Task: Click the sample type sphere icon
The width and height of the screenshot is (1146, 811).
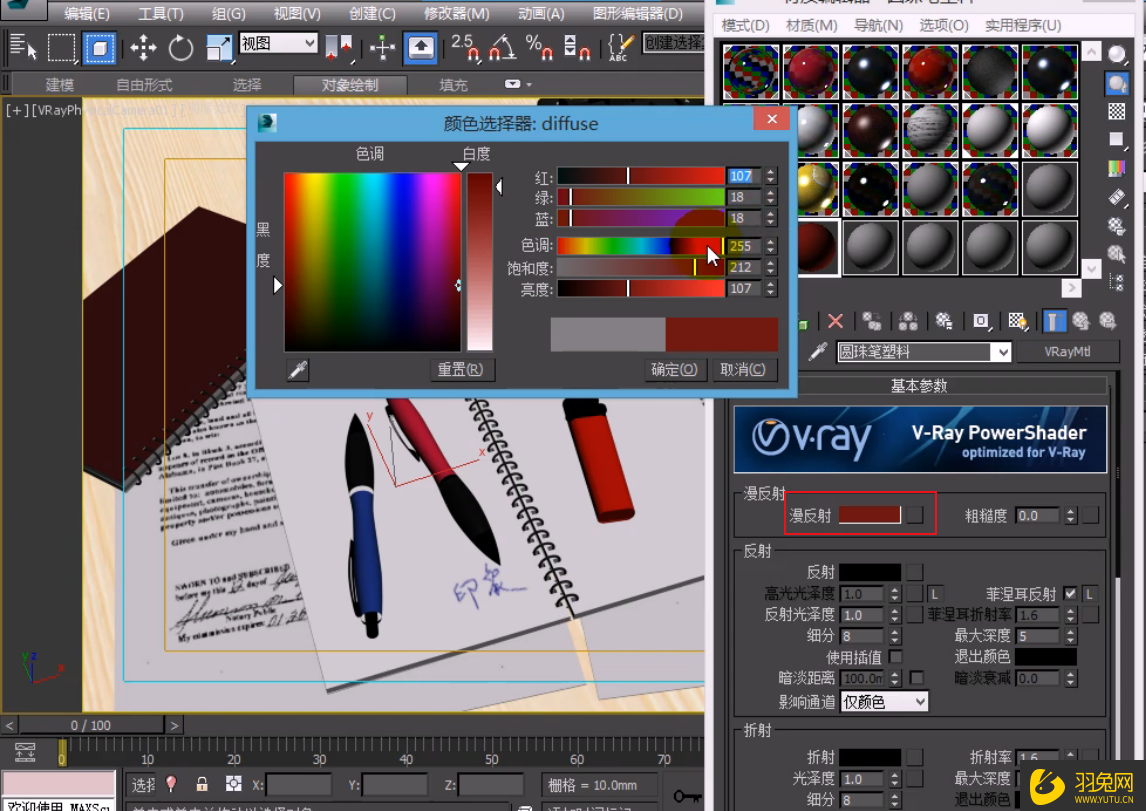Action: (x=1117, y=55)
